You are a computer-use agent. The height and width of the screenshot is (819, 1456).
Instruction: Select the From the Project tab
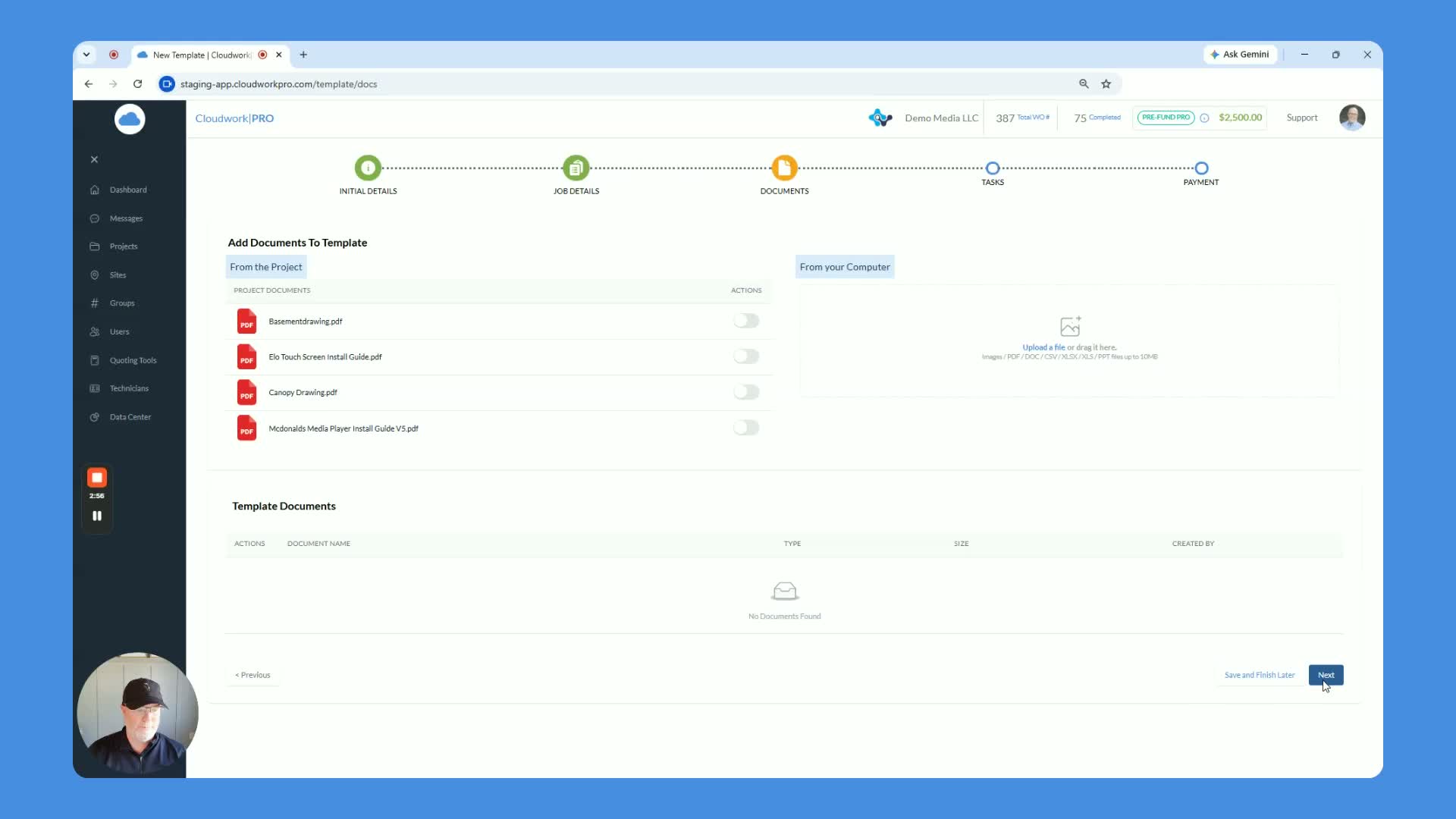[266, 267]
